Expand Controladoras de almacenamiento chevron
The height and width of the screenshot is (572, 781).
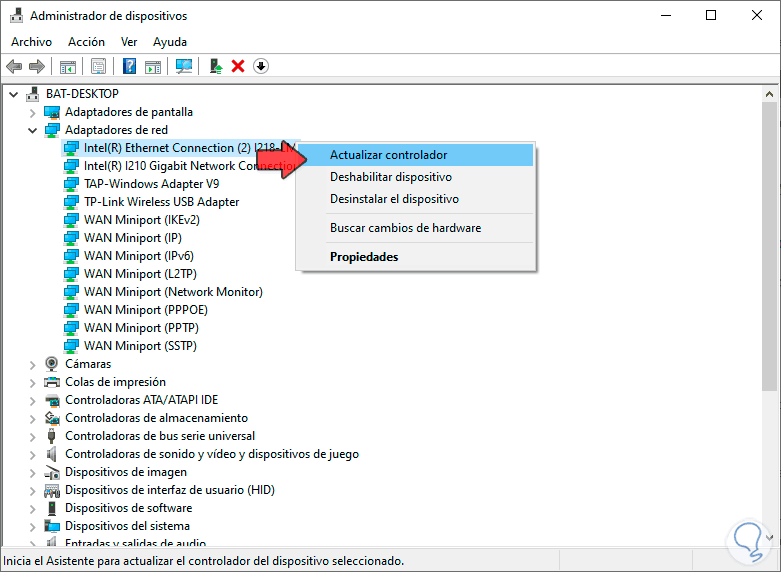33,419
